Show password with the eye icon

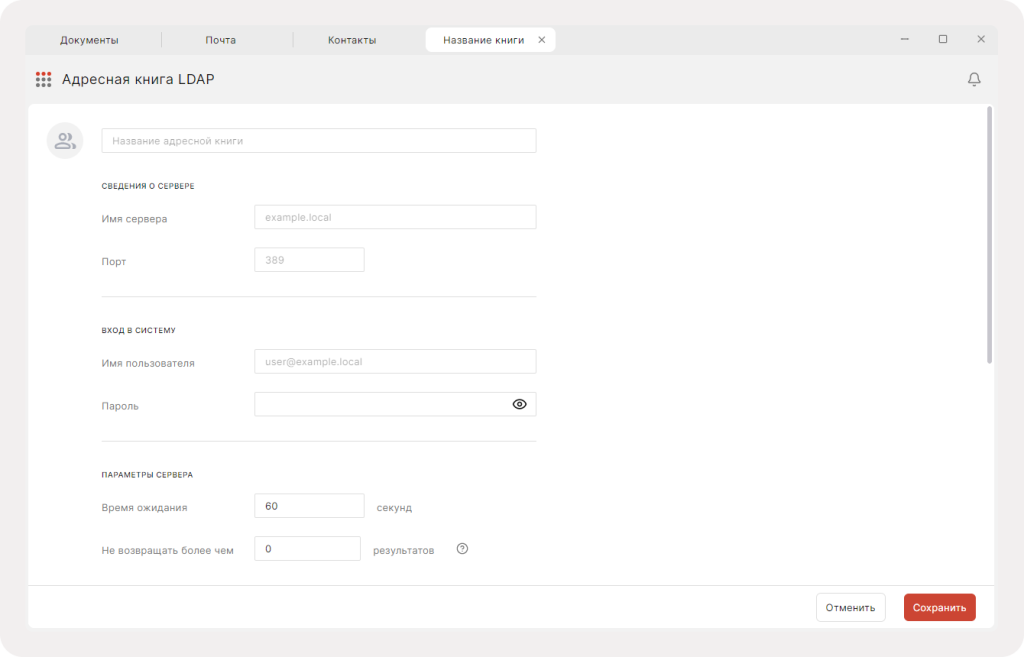pyautogui.click(x=519, y=404)
